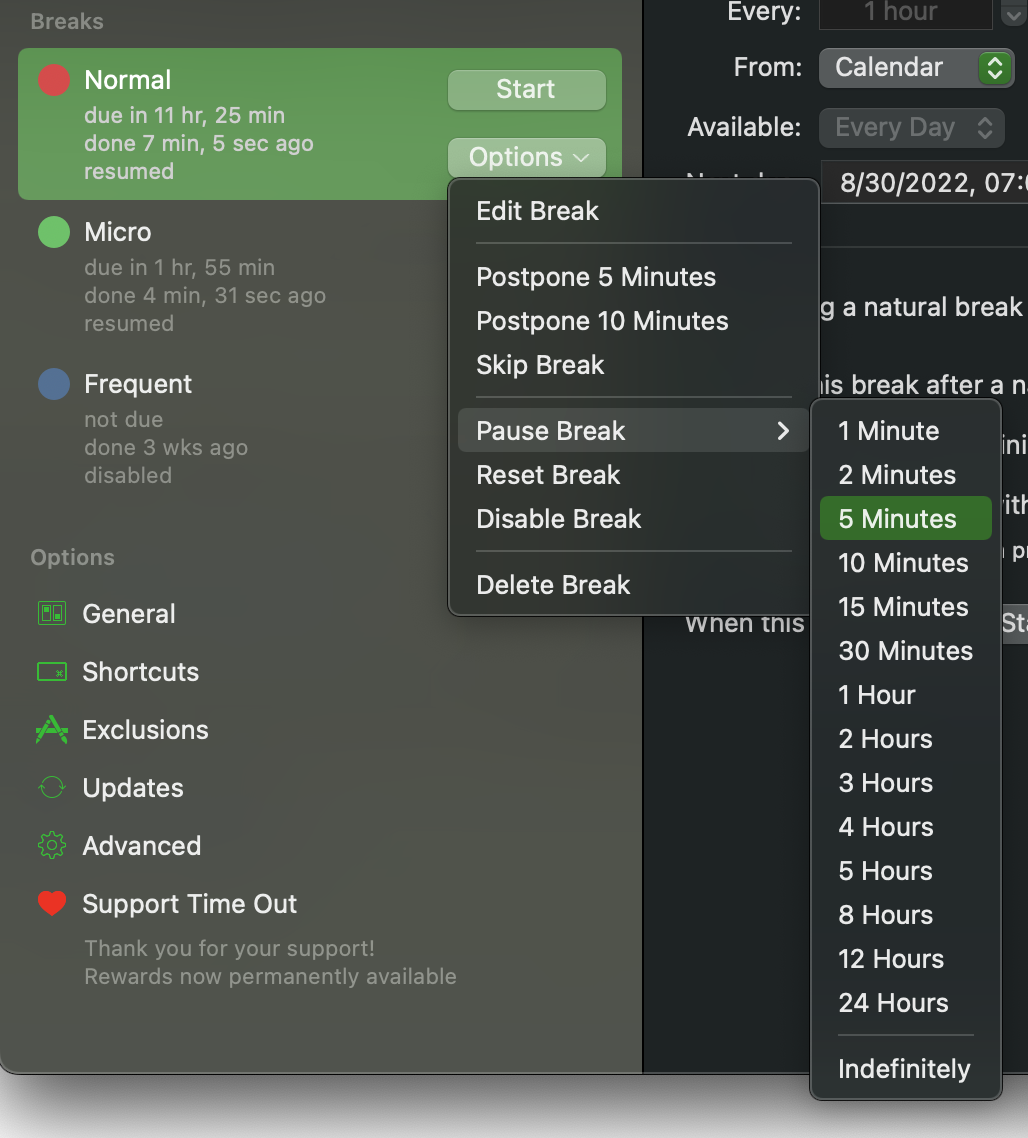This screenshot has width=1028, height=1138.
Task: Open the Shortcuts keyboard icon
Action: (x=52, y=671)
